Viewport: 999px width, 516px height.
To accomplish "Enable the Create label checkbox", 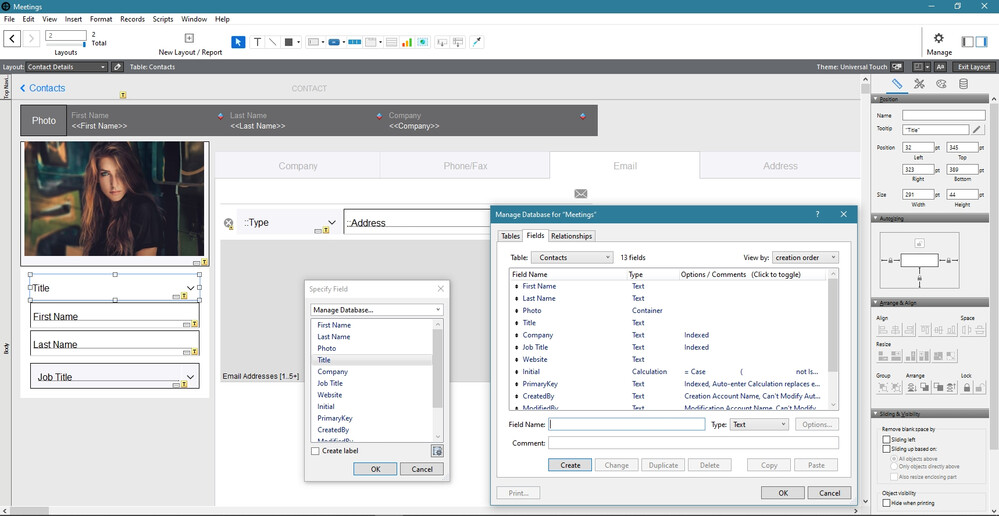I will (x=316, y=451).
